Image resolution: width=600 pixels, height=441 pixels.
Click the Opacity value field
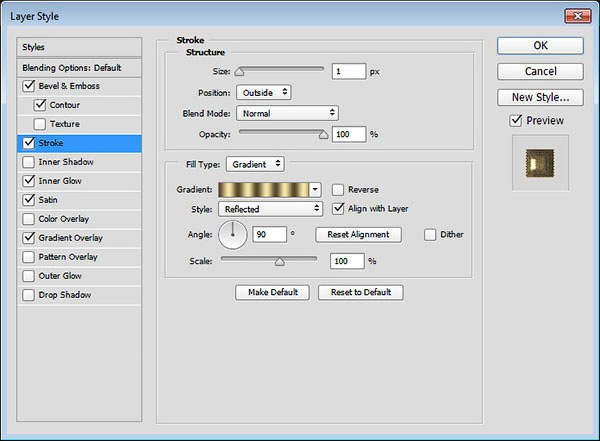click(349, 134)
